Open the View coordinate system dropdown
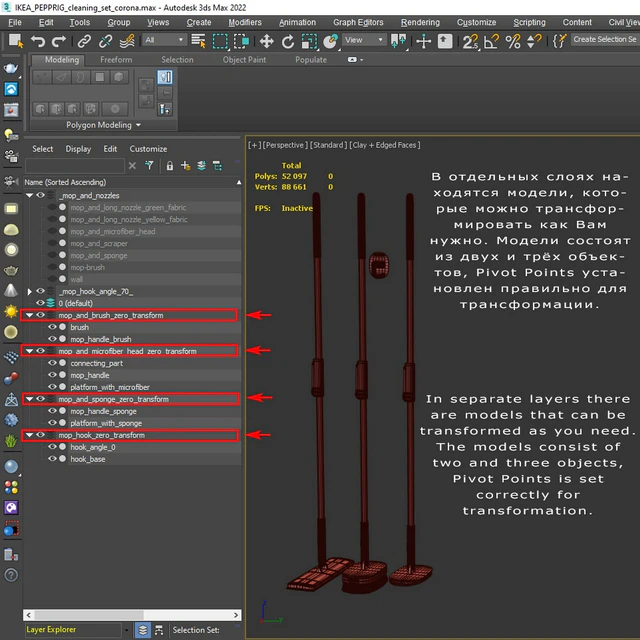The height and width of the screenshot is (640, 640). pos(364,40)
